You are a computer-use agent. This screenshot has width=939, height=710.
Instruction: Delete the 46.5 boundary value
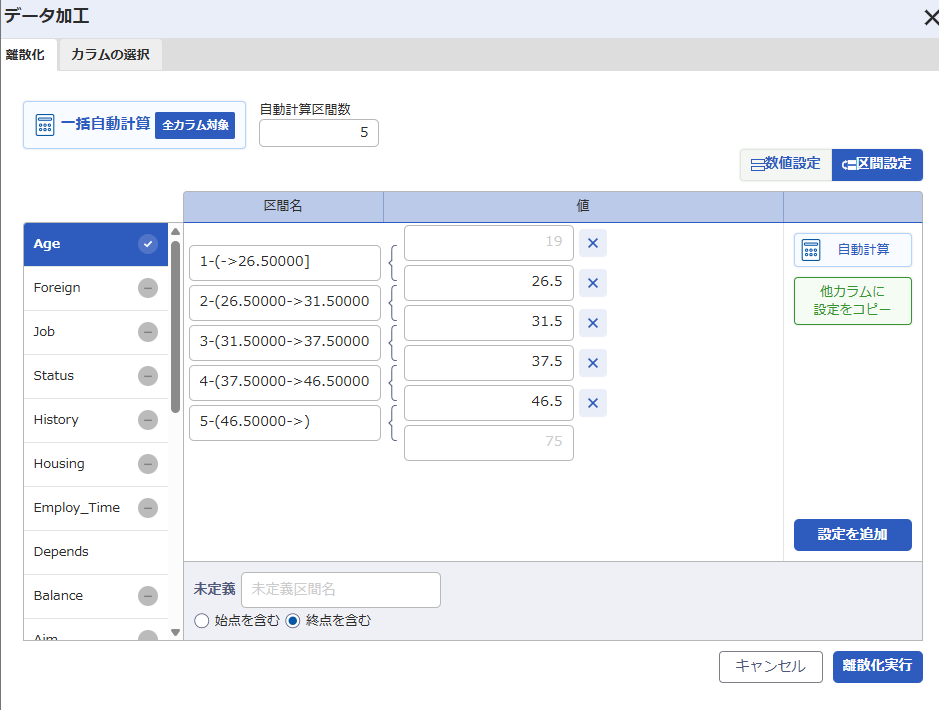coord(593,403)
